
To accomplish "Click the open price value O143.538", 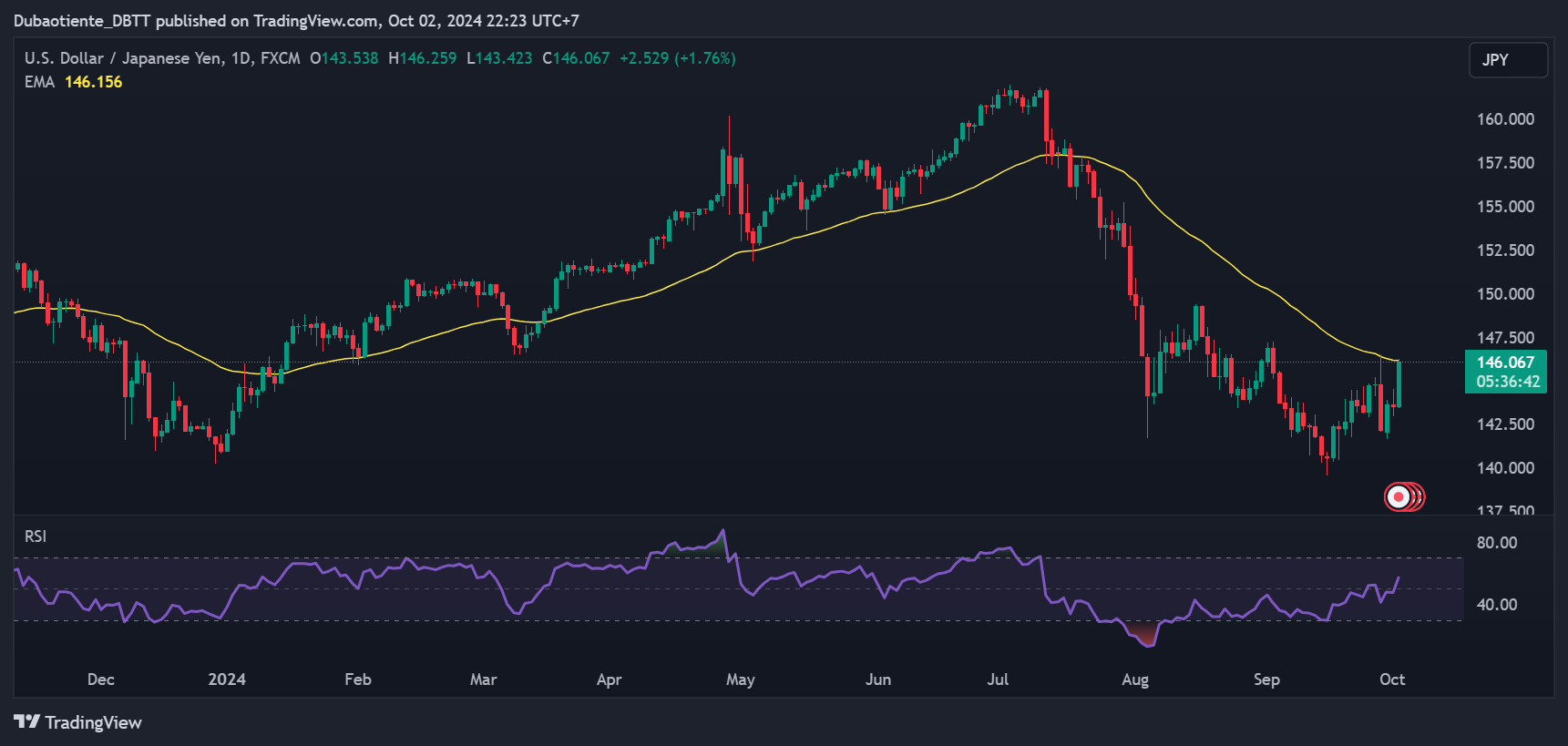I will click(344, 58).
